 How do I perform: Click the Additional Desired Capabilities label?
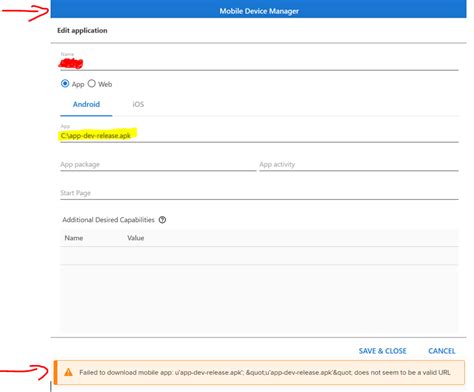tap(108, 220)
